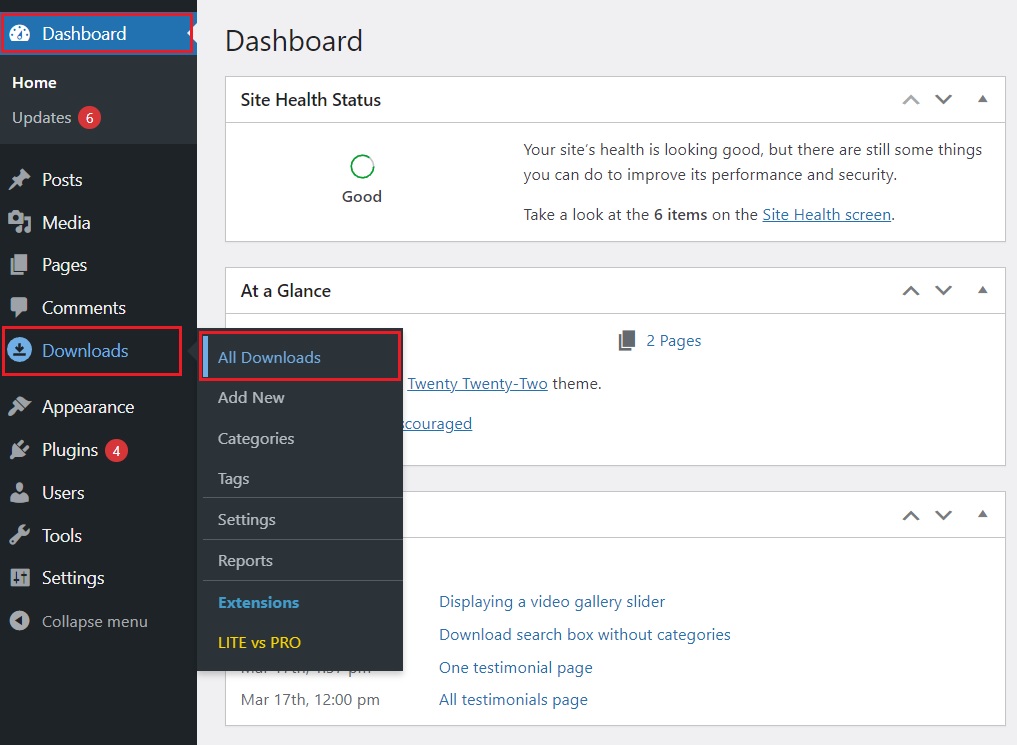Click the red Plugins count badge
The height and width of the screenshot is (745, 1017).
116,450
